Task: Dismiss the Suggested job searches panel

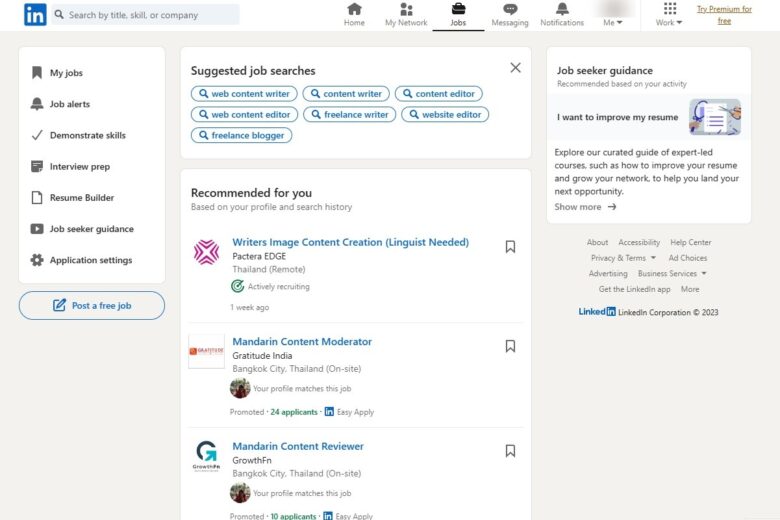Action: click(515, 68)
